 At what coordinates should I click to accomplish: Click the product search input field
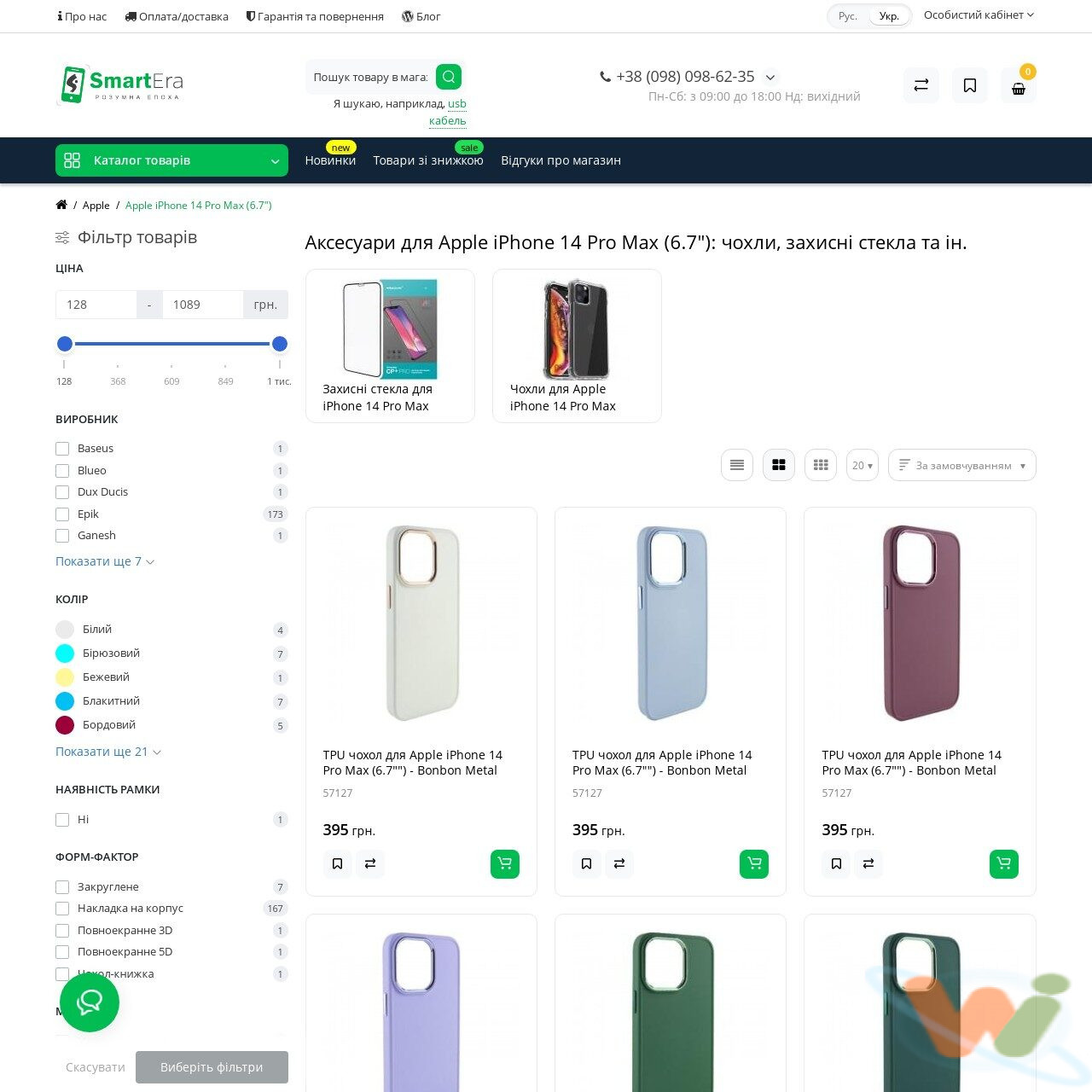tap(370, 77)
